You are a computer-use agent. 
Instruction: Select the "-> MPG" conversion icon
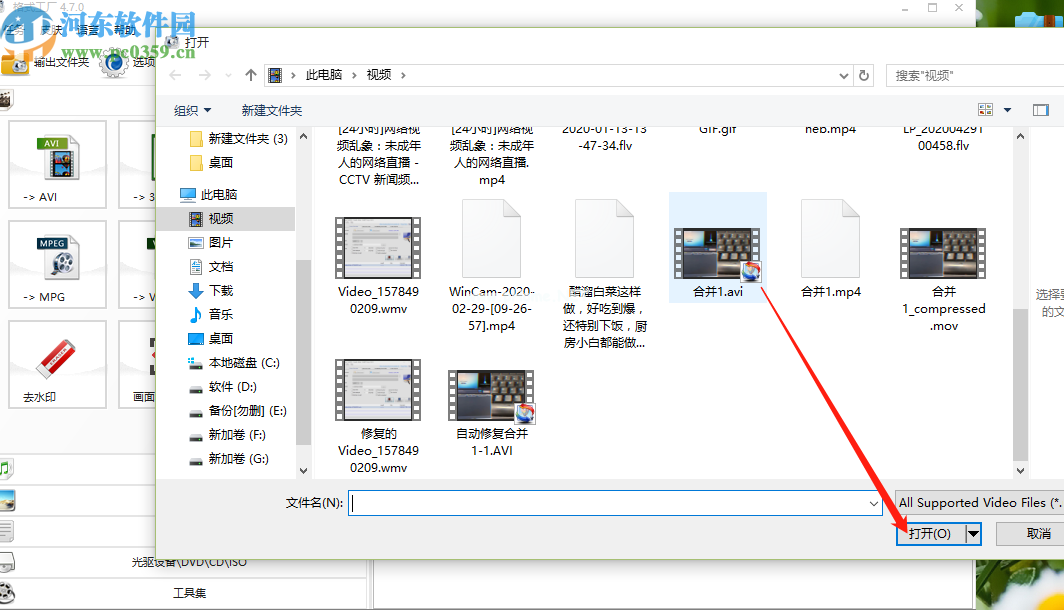pyautogui.click(x=57, y=265)
